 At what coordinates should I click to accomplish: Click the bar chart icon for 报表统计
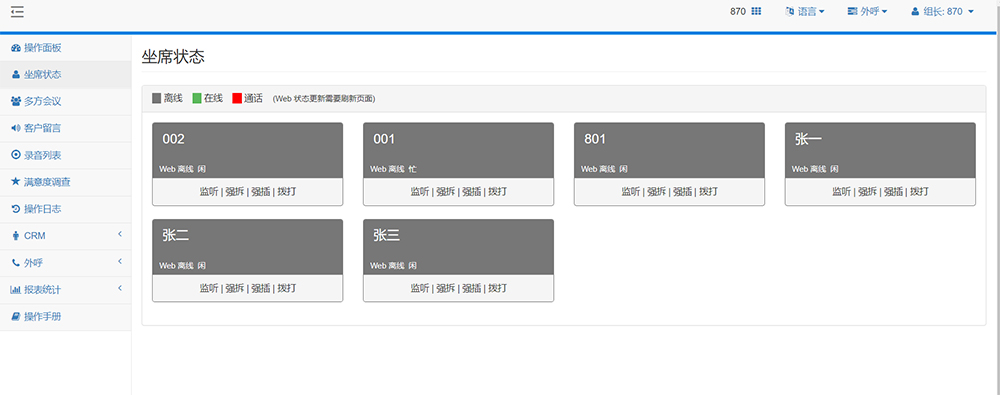16,289
